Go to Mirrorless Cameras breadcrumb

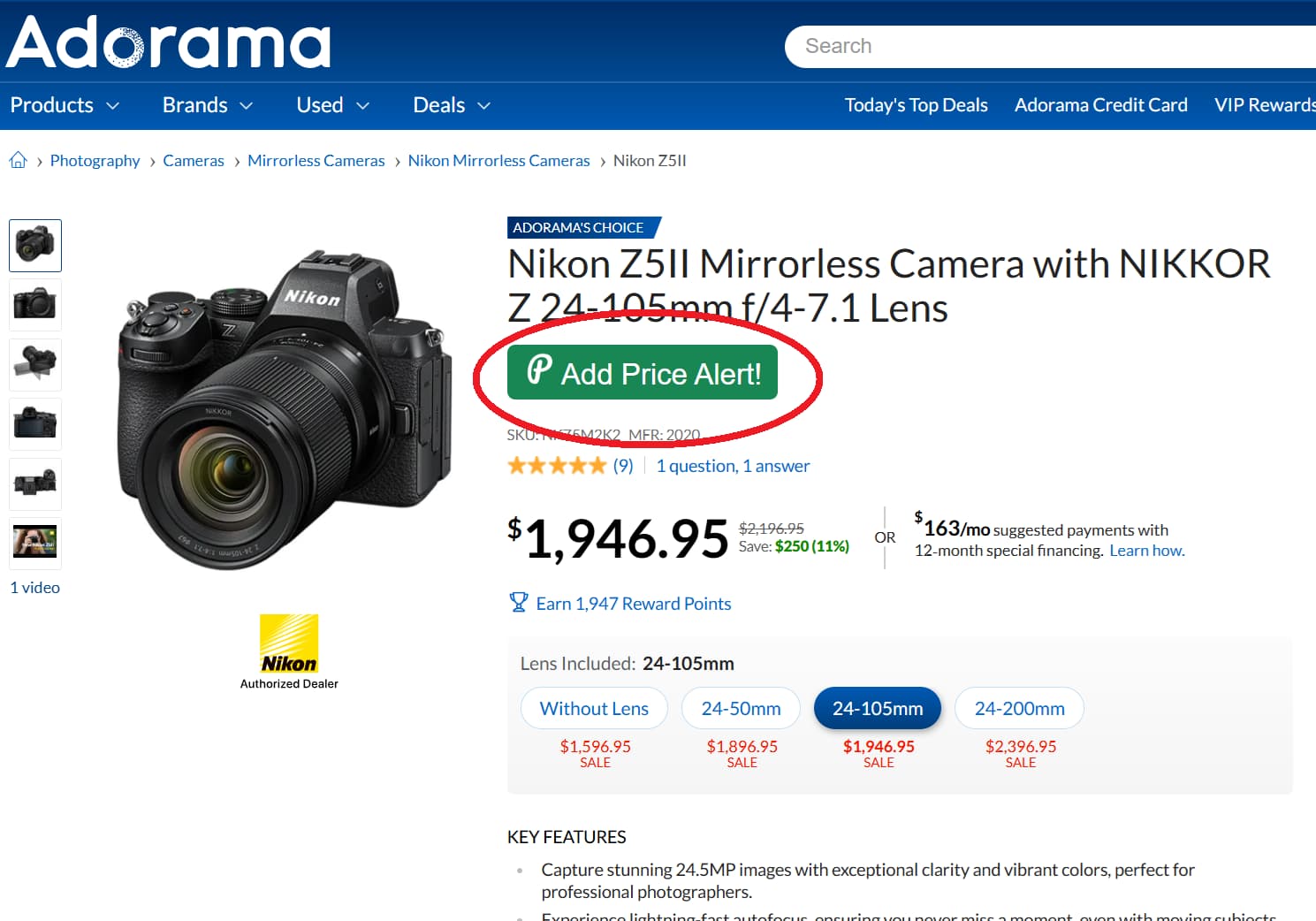point(316,160)
